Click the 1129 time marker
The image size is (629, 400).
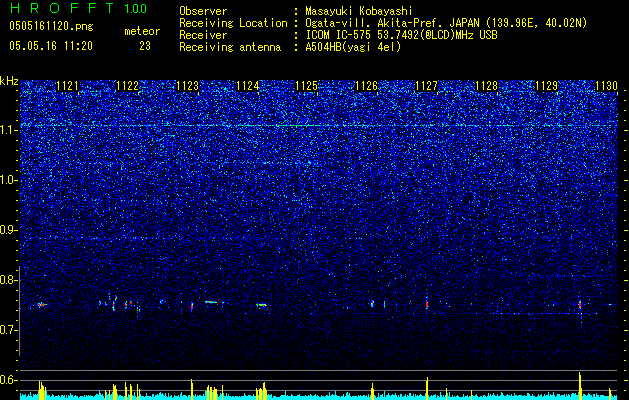[547, 86]
